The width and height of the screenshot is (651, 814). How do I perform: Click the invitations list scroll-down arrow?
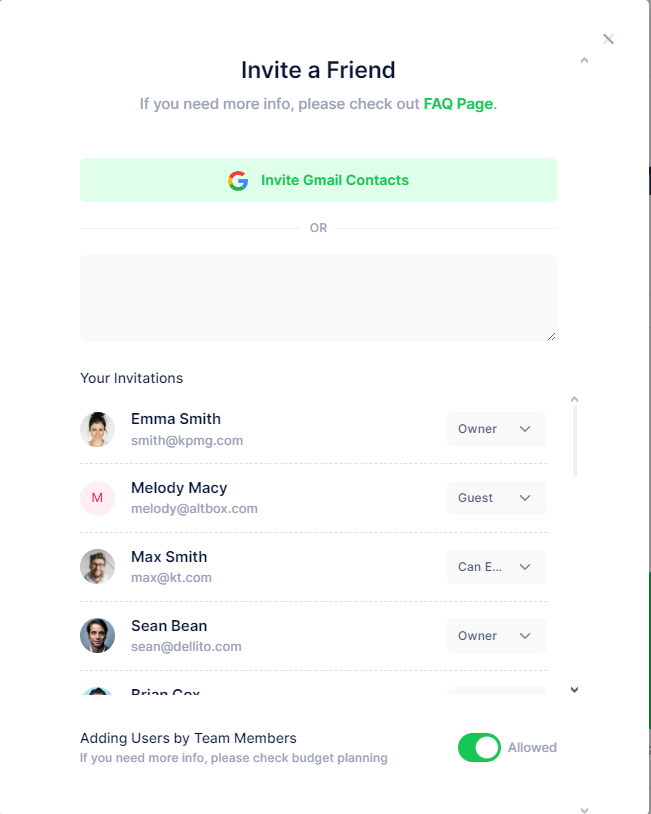575,689
